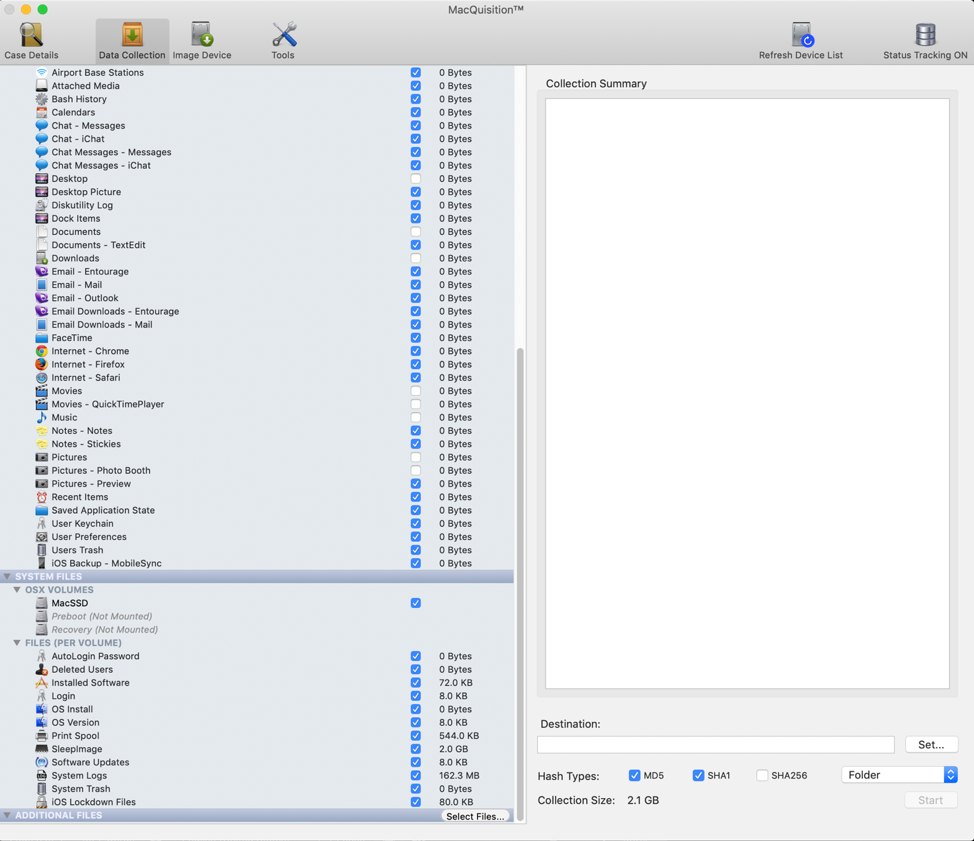
Task: Click the iOS Backup - MobileSync icon
Action: point(42,563)
